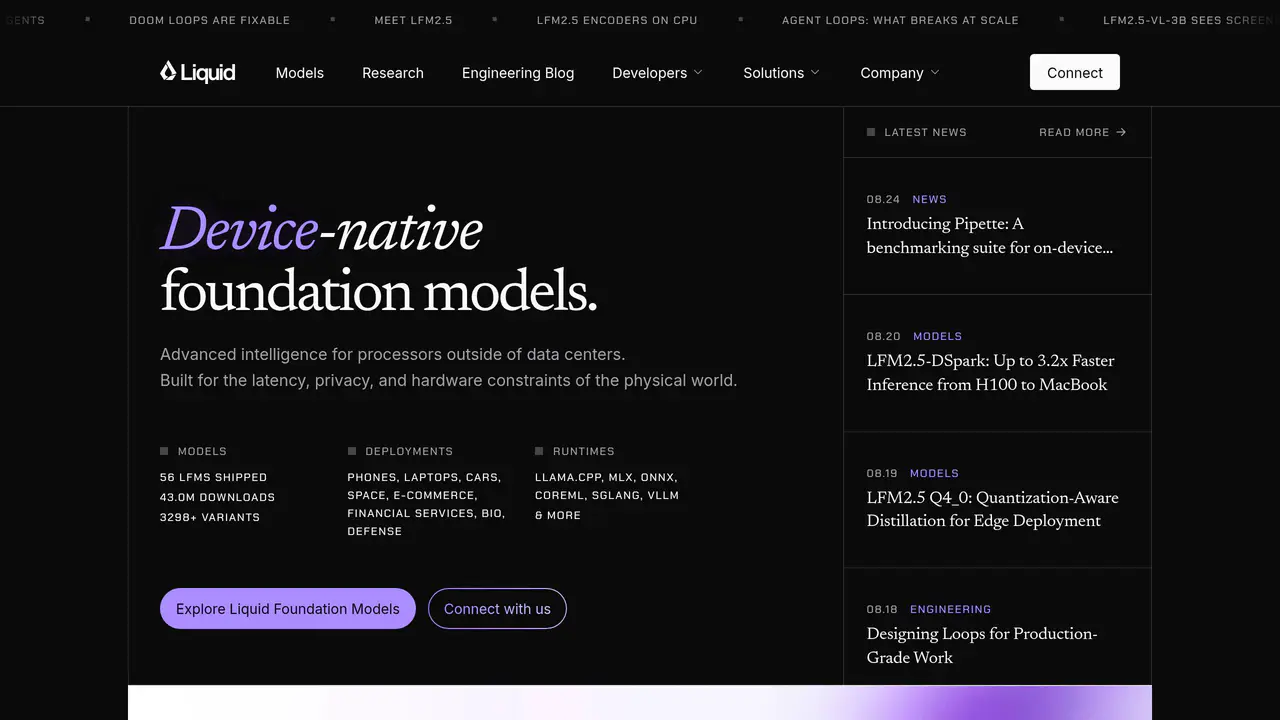Click ticker item DOOM LOOPS ARE FIXABLE
1280x720 pixels.
click(x=210, y=20)
